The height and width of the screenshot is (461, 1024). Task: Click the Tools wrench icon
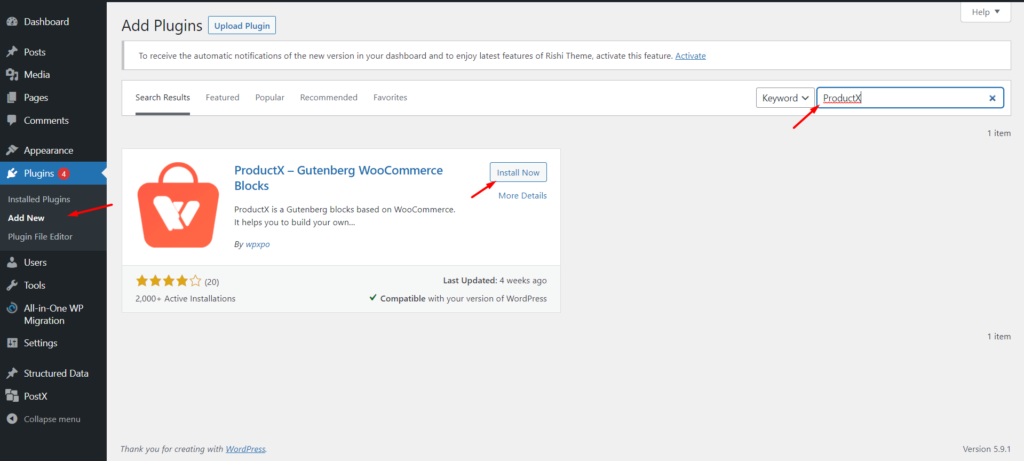[x=12, y=285]
